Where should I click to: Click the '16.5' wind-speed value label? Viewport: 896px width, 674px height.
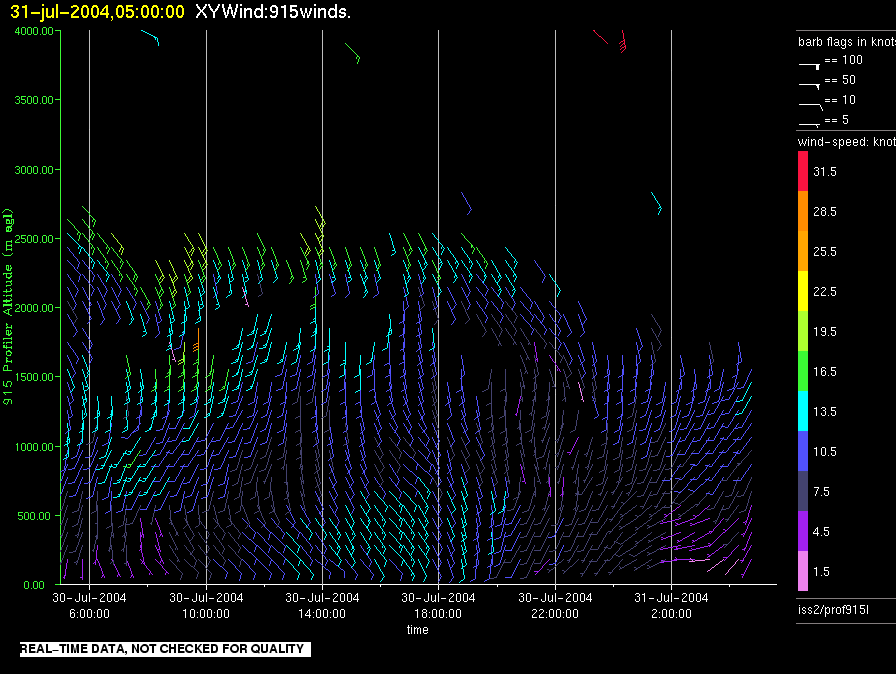pos(825,372)
